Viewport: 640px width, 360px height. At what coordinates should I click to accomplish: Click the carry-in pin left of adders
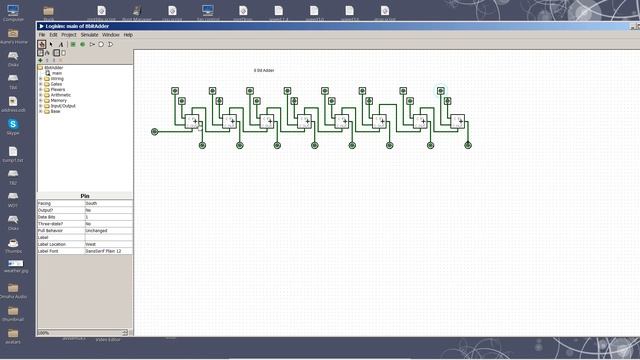click(154, 131)
